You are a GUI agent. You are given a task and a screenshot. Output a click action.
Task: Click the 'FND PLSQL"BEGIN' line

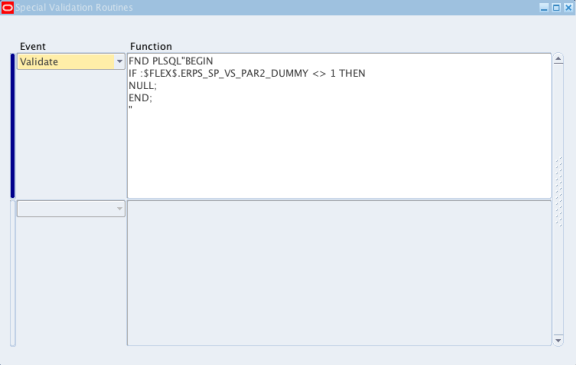(x=171, y=61)
